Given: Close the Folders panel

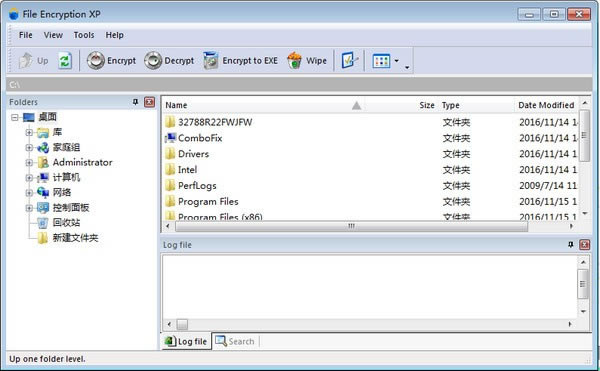Looking at the screenshot, I should click(x=149, y=102).
